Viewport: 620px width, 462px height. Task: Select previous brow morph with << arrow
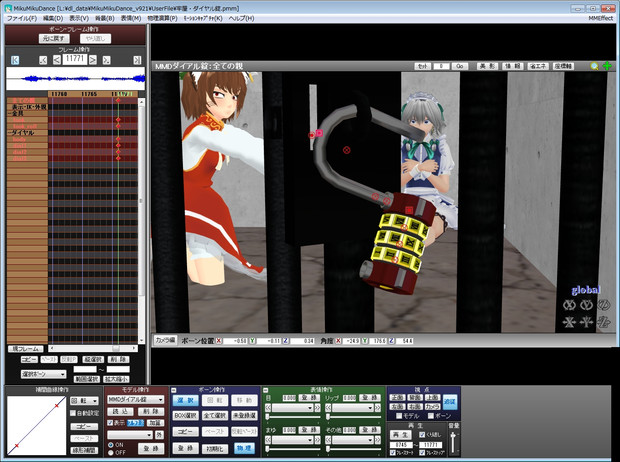(268, 440)
